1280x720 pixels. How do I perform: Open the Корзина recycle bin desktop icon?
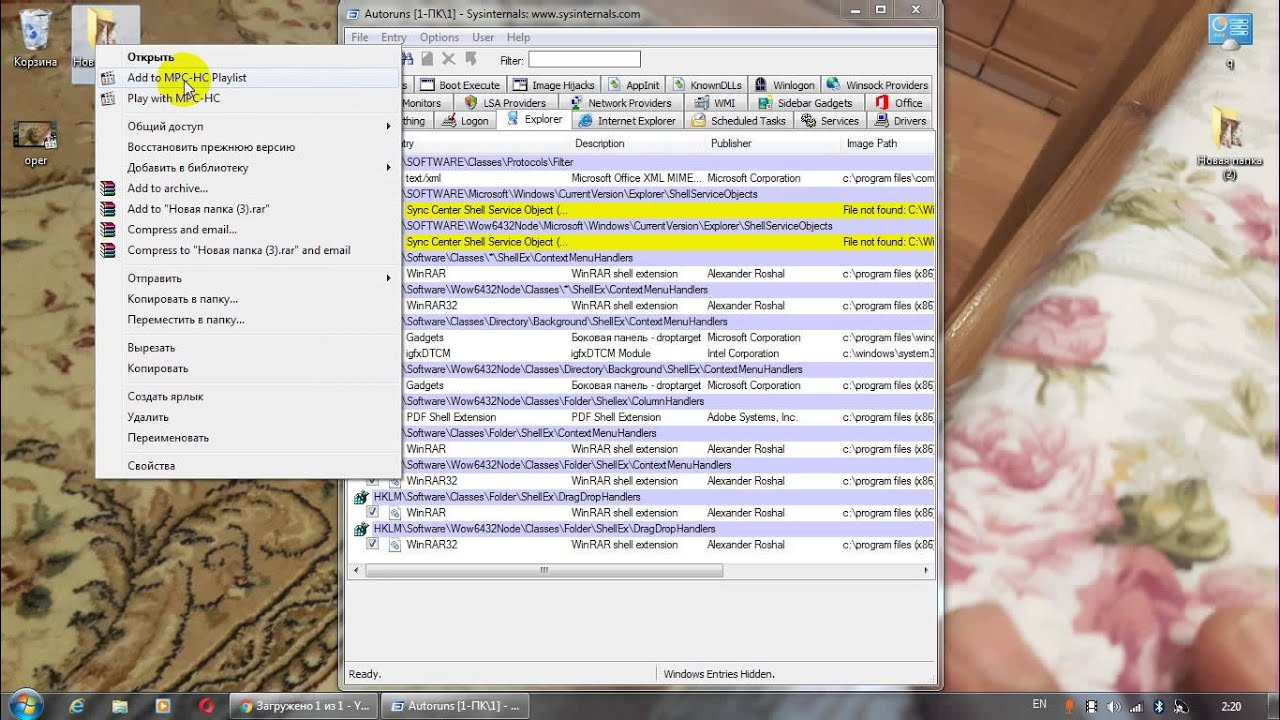(35, 38)
